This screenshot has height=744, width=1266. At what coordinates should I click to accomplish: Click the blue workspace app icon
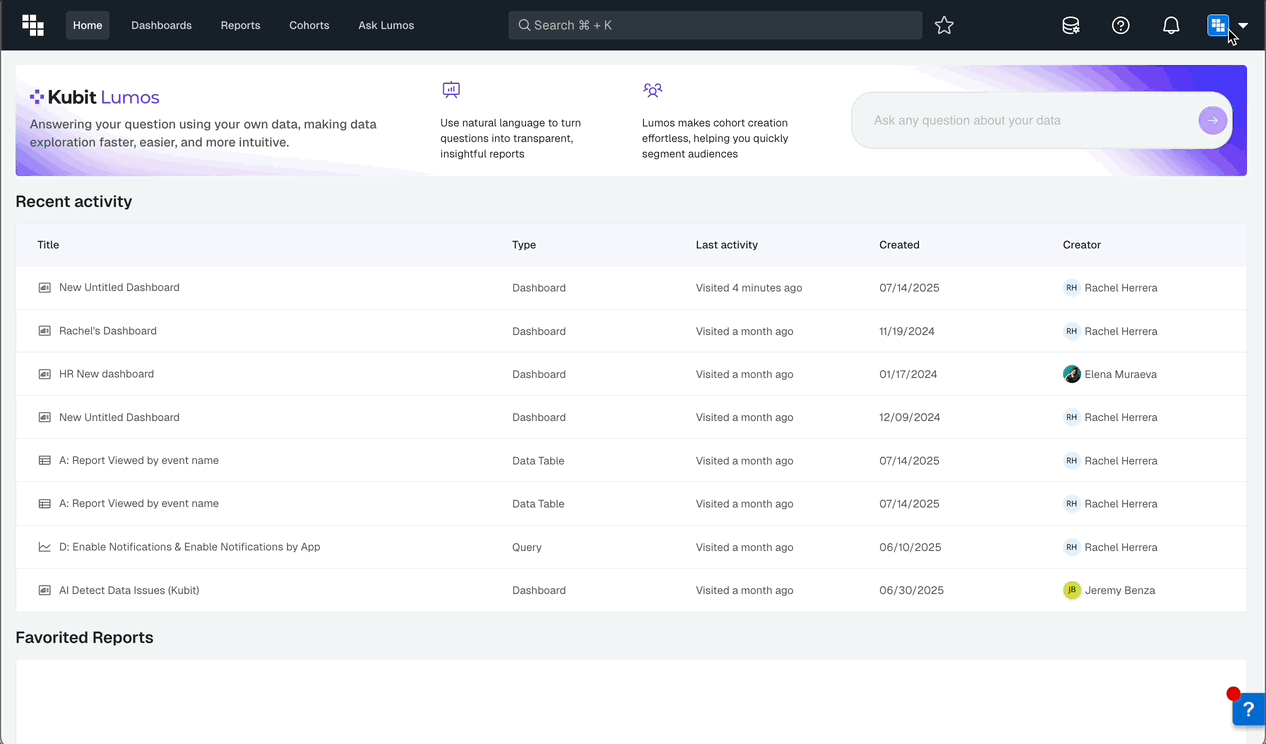1217,25
